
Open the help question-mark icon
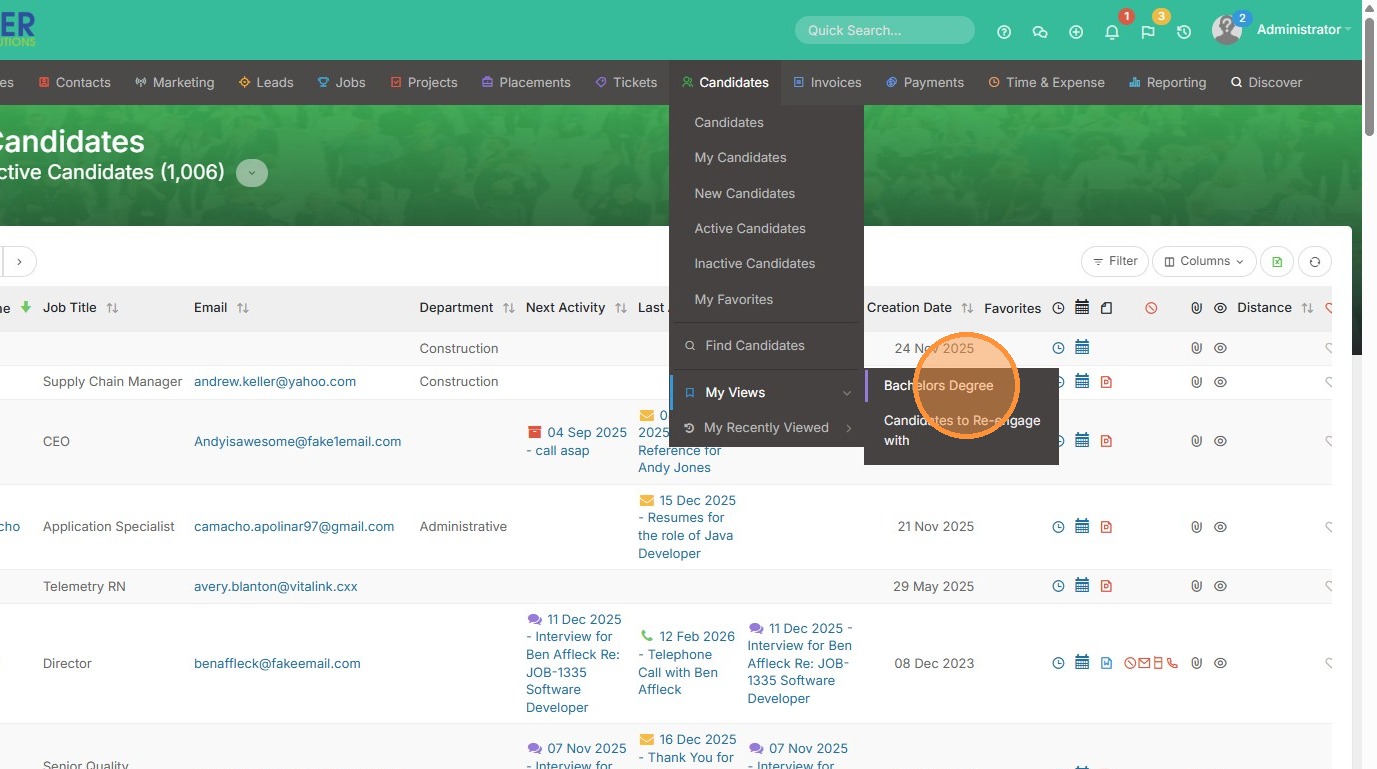(x=1004, y=32)
